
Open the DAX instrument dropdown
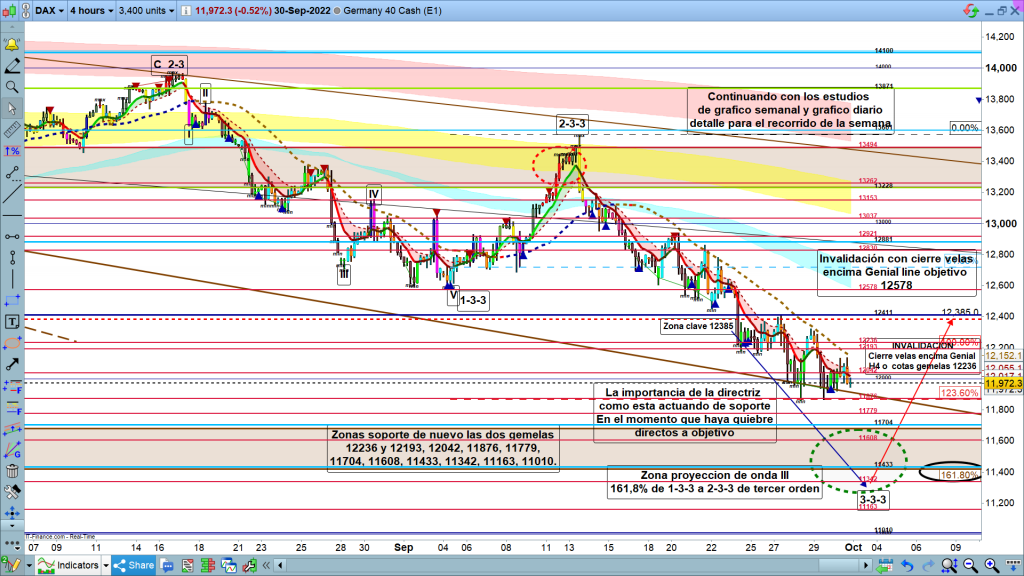(48, 11)
